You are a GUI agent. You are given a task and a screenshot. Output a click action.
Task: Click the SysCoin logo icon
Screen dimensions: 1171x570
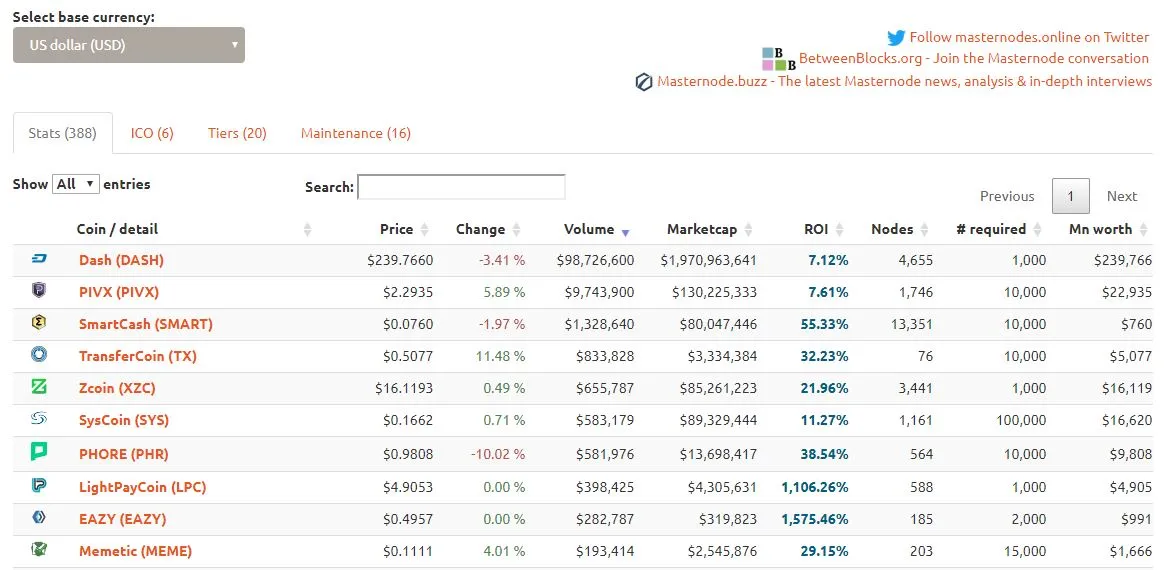point(39,418)
